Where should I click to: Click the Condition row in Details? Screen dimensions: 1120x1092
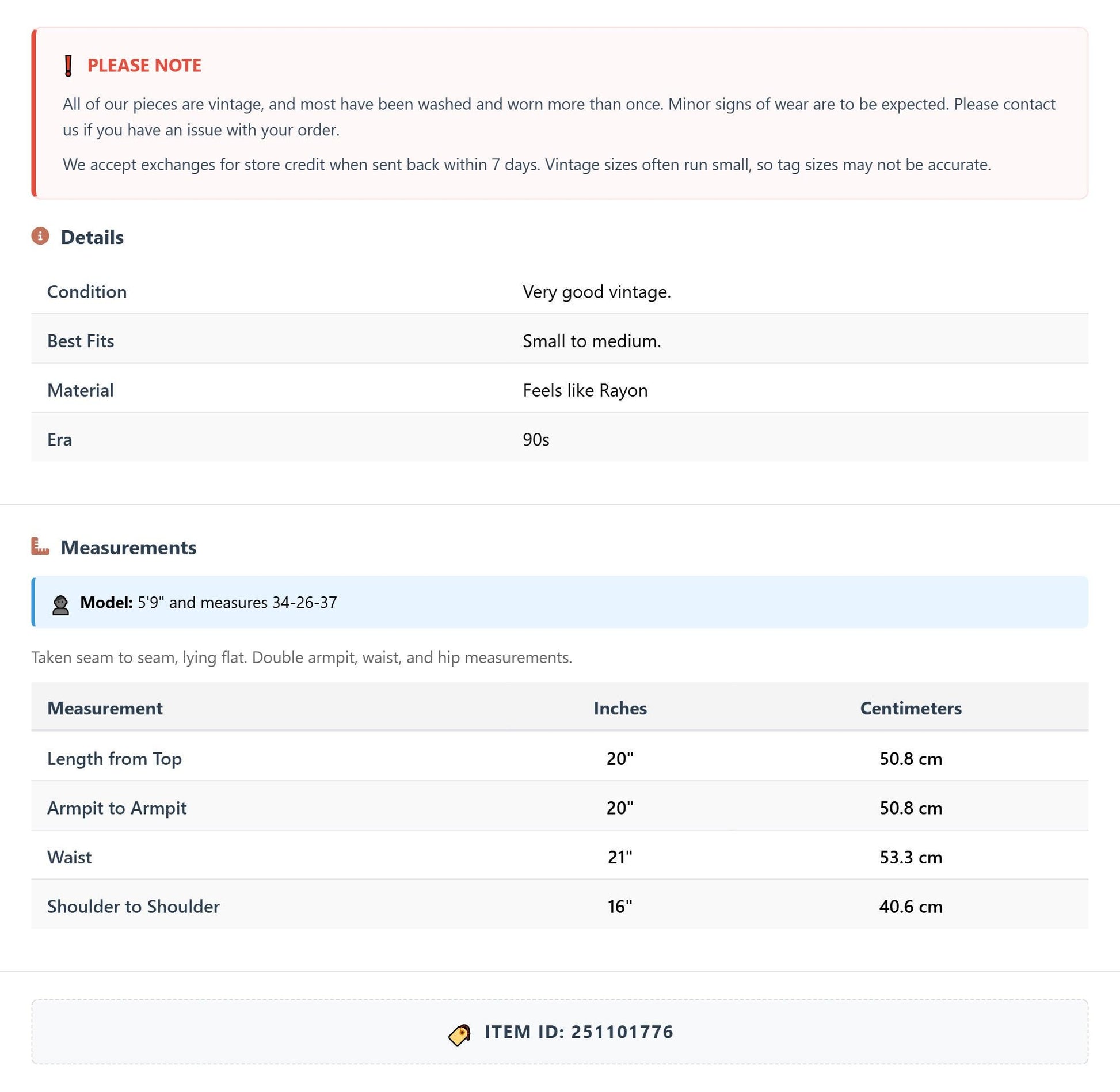[x=559, y=291]
